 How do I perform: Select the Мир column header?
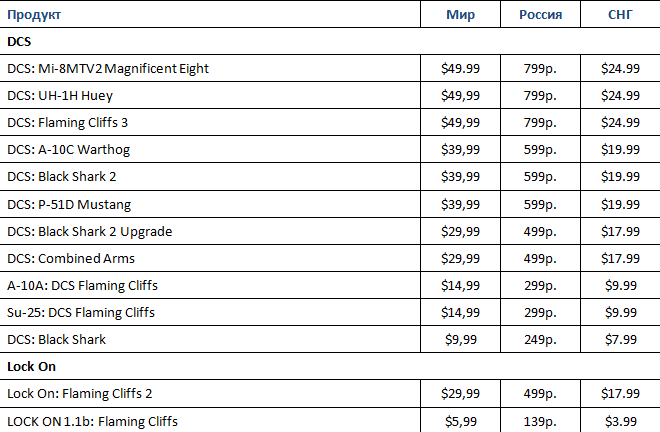[x=460, y=15]
